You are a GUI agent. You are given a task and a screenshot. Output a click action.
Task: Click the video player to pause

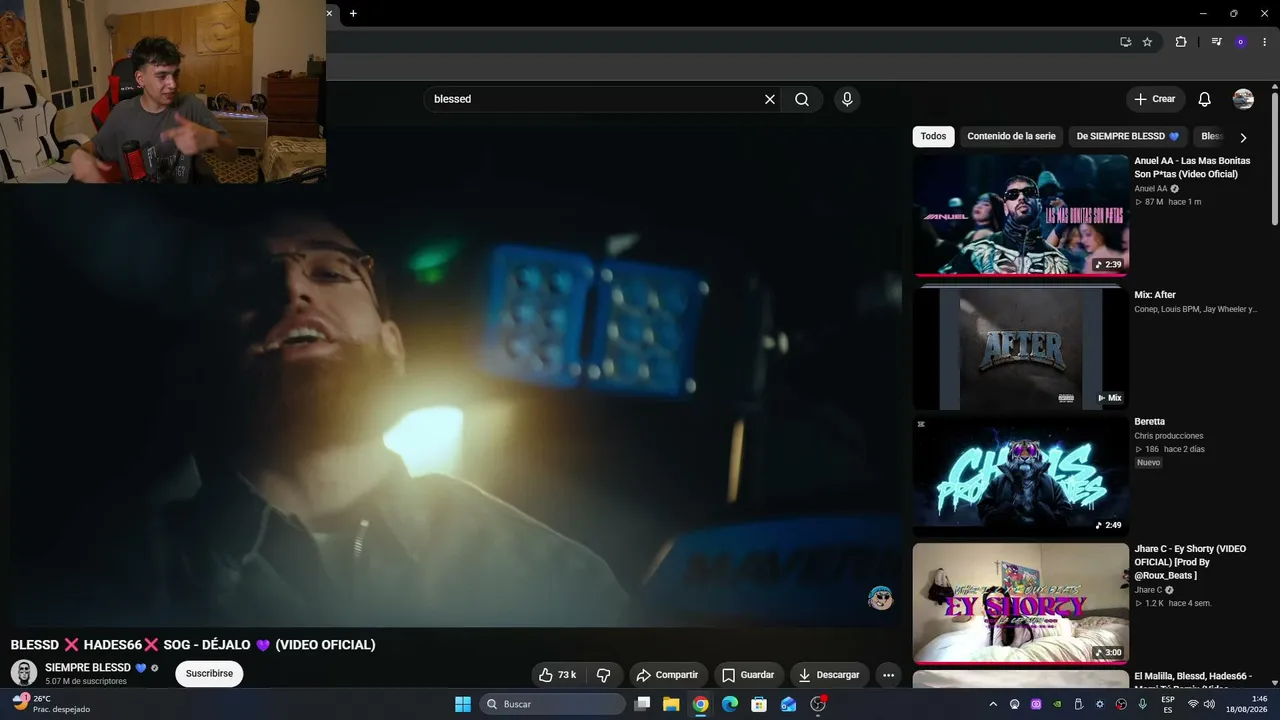tap(456, 377)
